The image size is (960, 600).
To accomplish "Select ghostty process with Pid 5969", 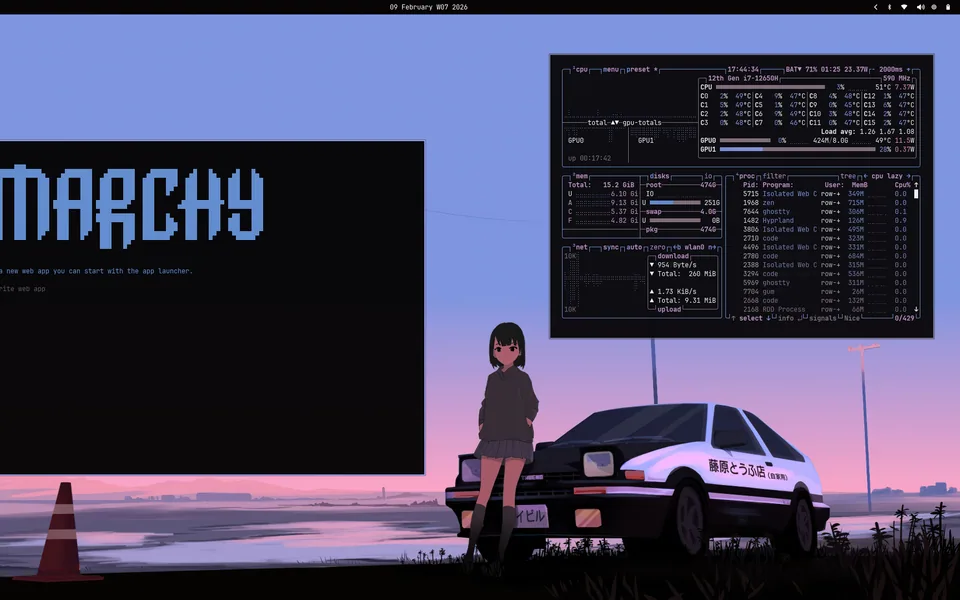I will (825, 283).
